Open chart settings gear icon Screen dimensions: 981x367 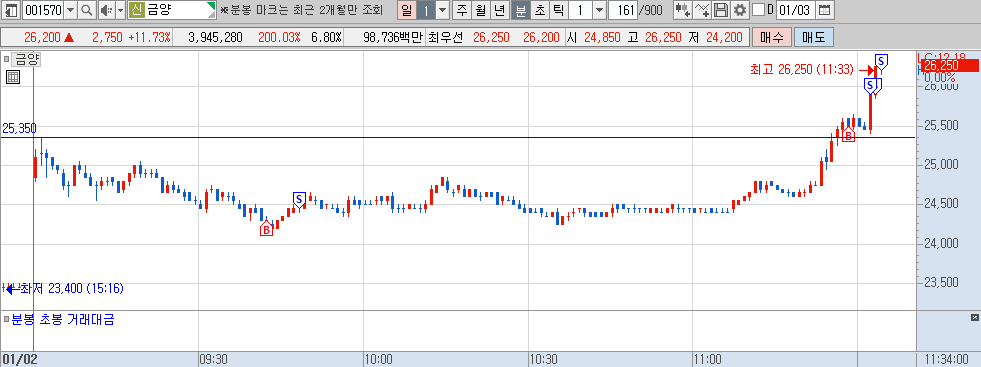pyautogui.click(x=740, y=10)
